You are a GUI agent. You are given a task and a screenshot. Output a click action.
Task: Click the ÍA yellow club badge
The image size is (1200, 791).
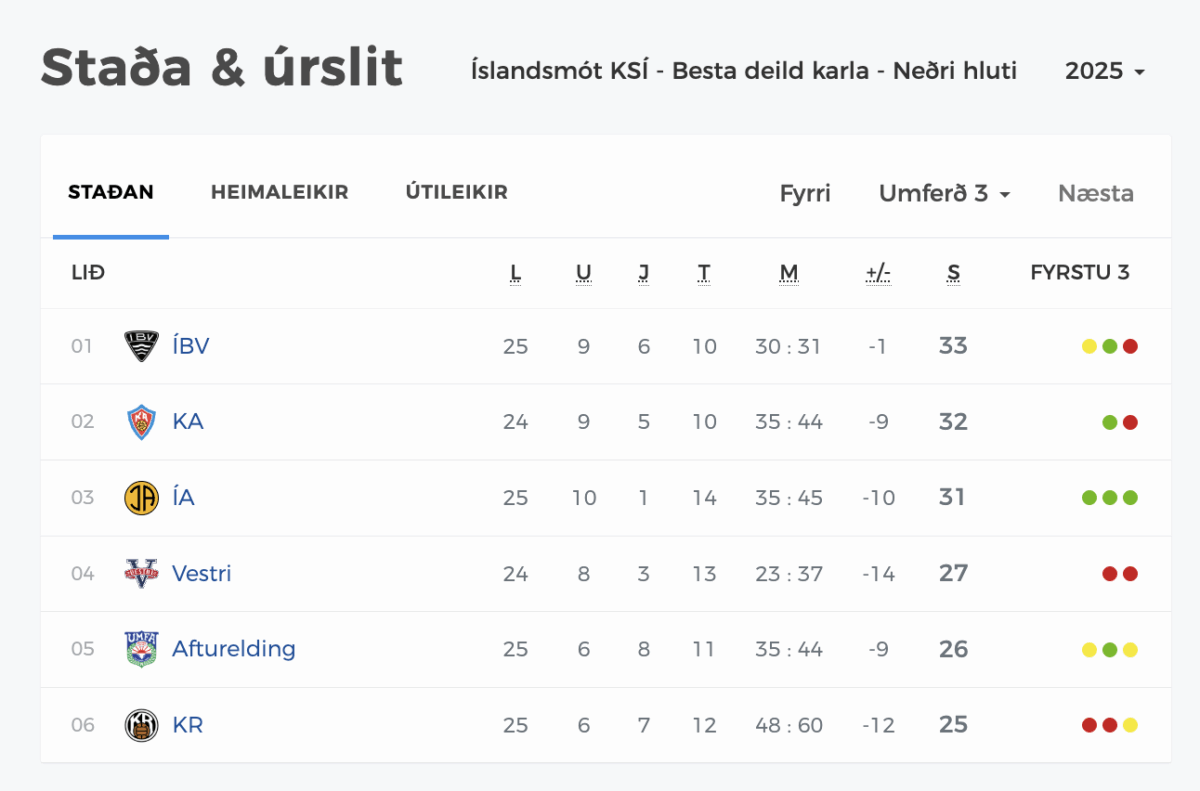pos(141,498)
